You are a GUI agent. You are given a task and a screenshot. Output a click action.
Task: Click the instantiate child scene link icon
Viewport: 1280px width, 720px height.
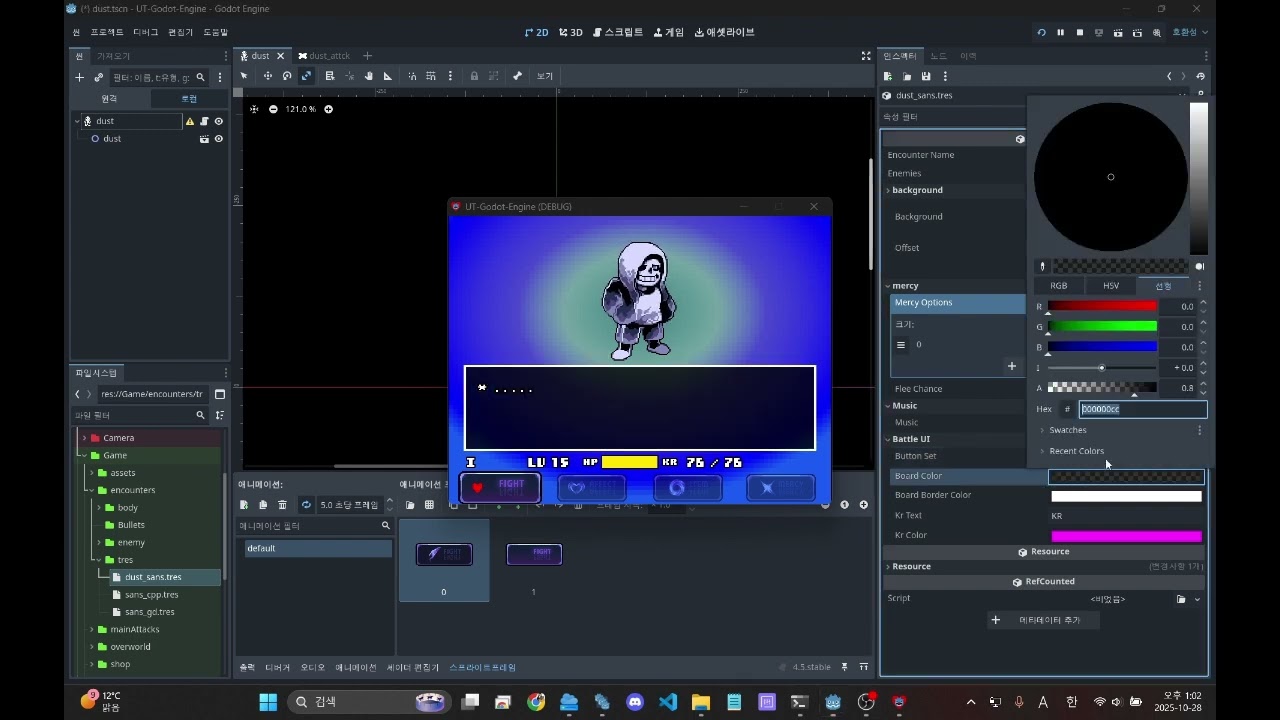(98, 77)
